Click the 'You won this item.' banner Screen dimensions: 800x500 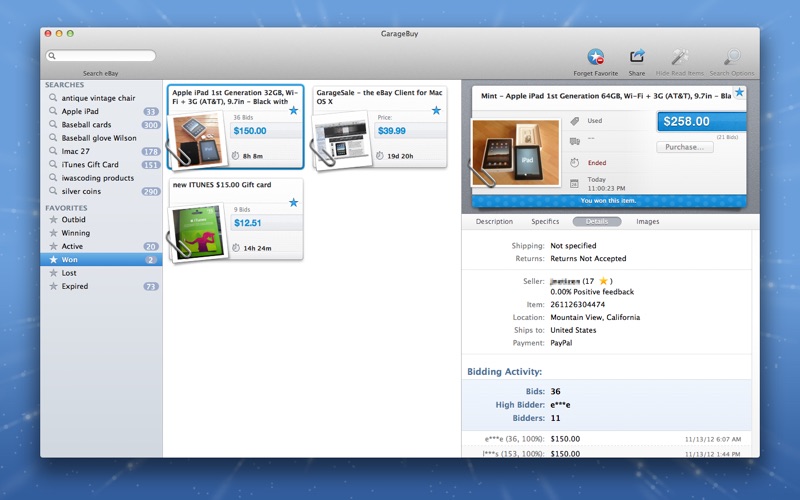coord(609,201)
